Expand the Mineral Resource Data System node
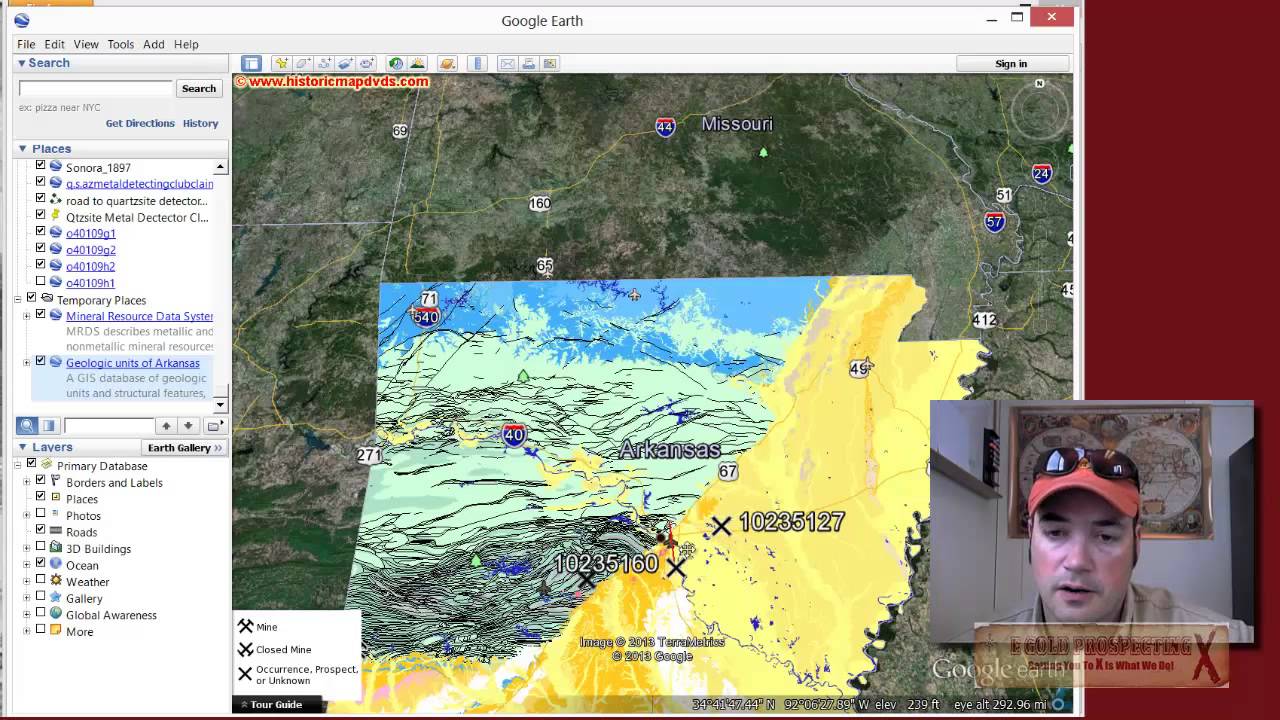 tap(27, 316)
